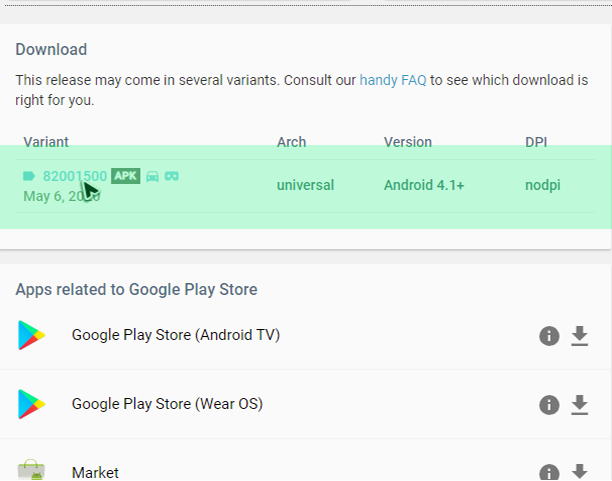Image resolution: width=612 pixels, height=481 pixels.
Task: Click the 'Android 4.1+' version cell
Action: click(424, 185)
